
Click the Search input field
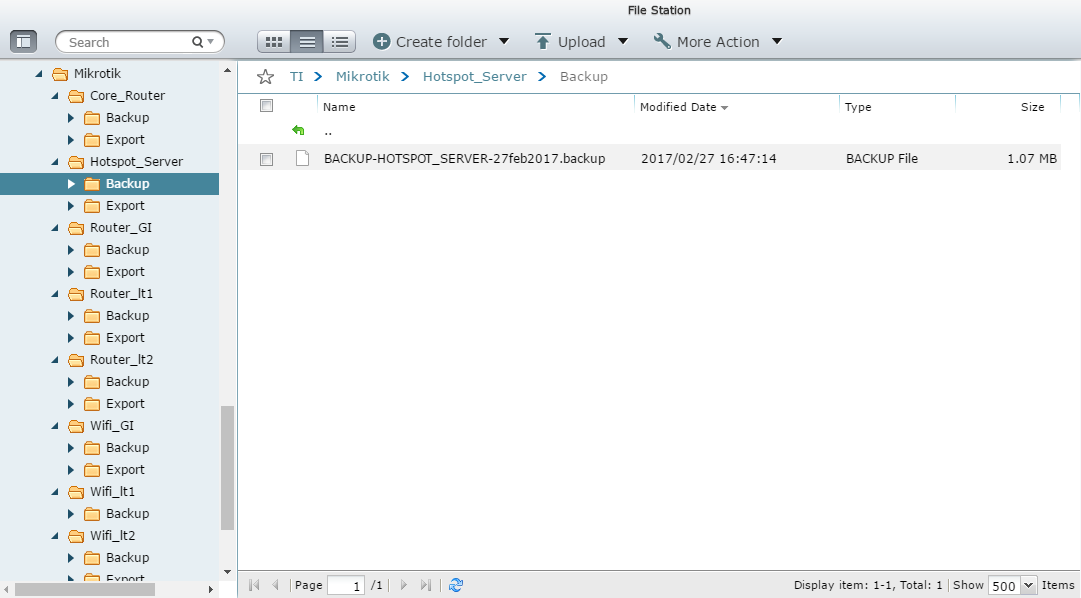pyautogui.click(x=125, y=42)
